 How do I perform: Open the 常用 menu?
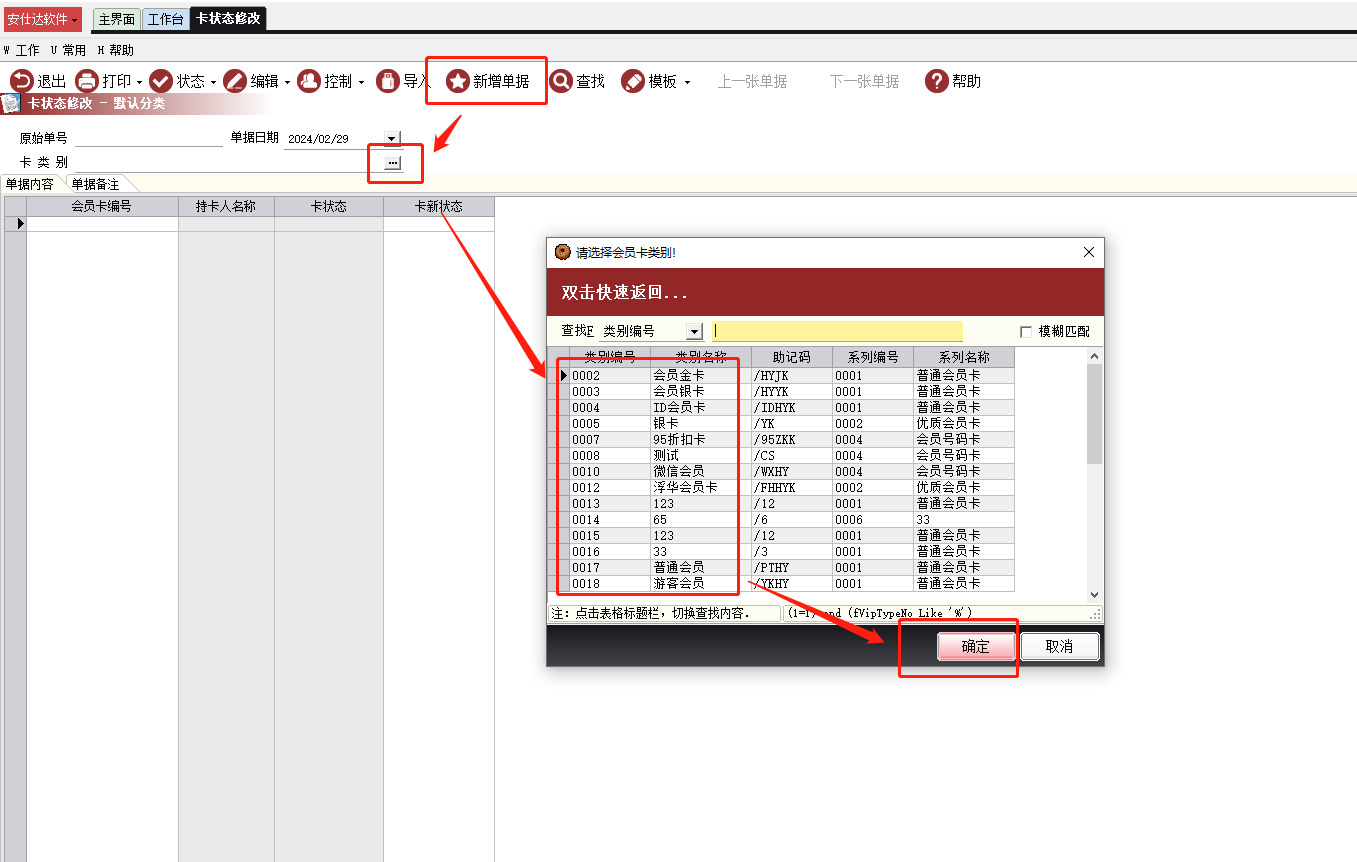pos(68,50)
